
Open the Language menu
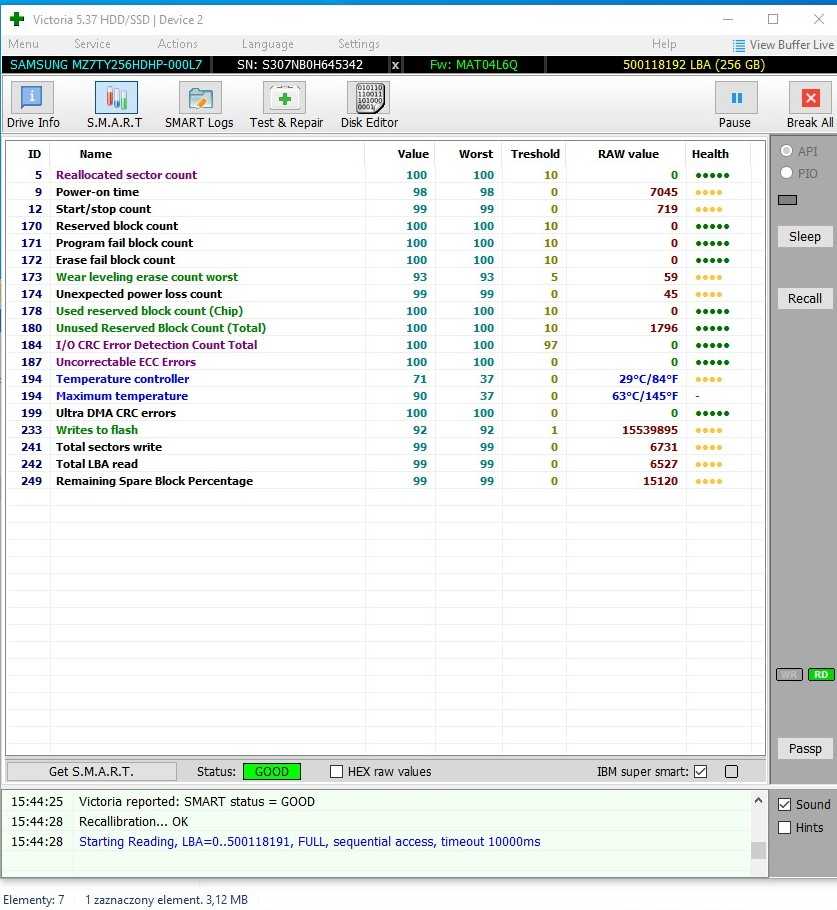click(268, 44)
